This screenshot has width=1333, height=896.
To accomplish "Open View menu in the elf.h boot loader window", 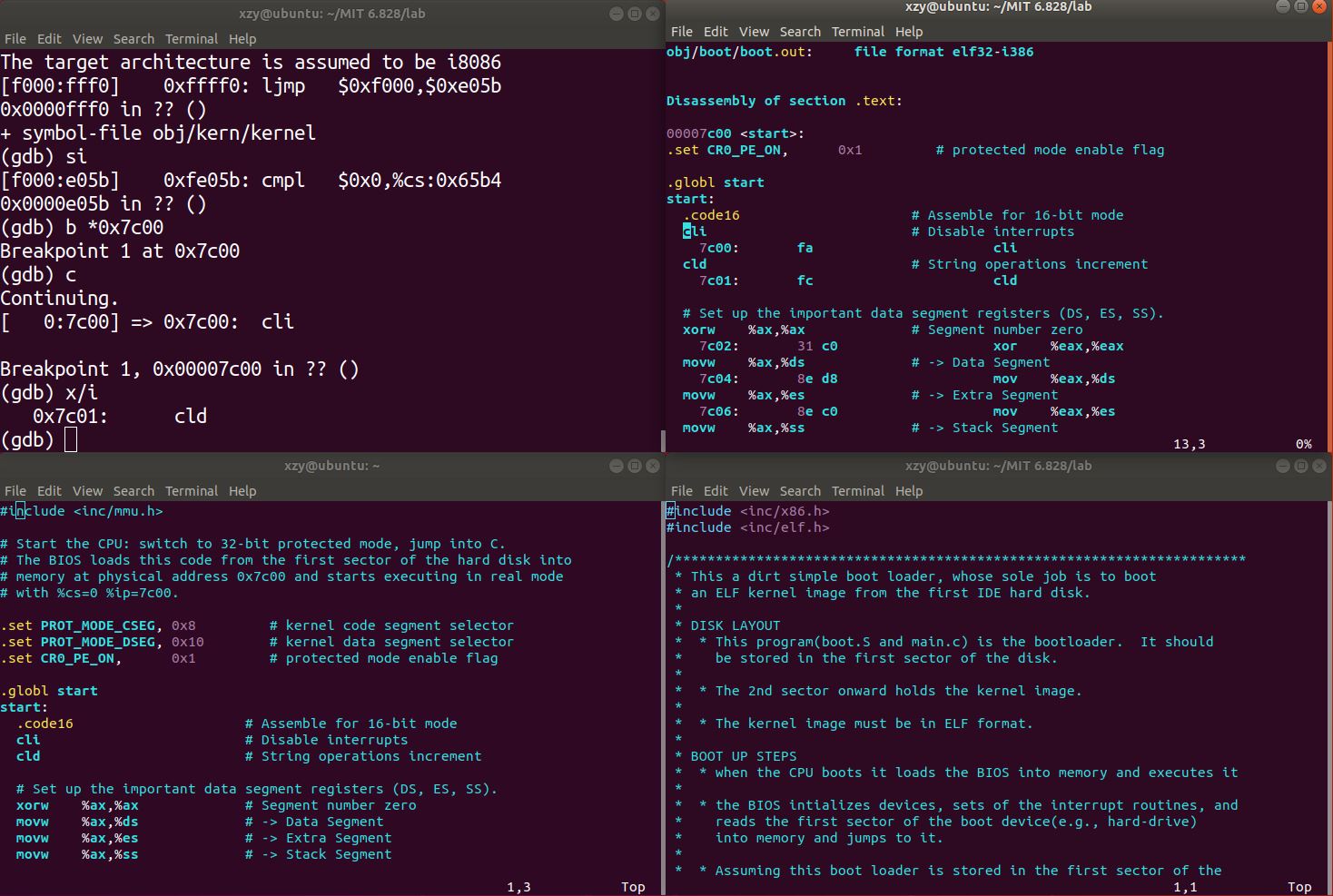I will [754, 491].
